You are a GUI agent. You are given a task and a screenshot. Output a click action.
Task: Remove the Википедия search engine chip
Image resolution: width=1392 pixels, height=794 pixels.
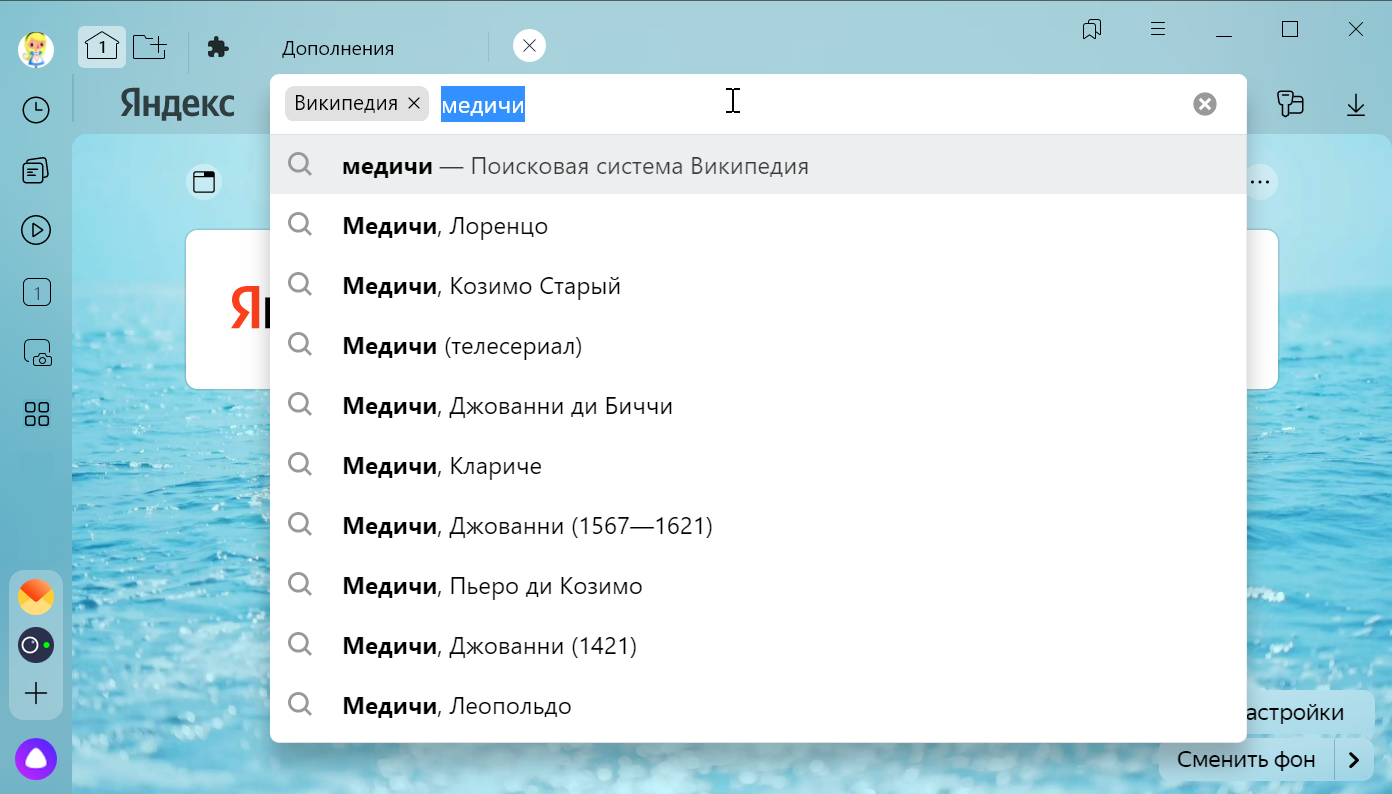pos(414,104)
